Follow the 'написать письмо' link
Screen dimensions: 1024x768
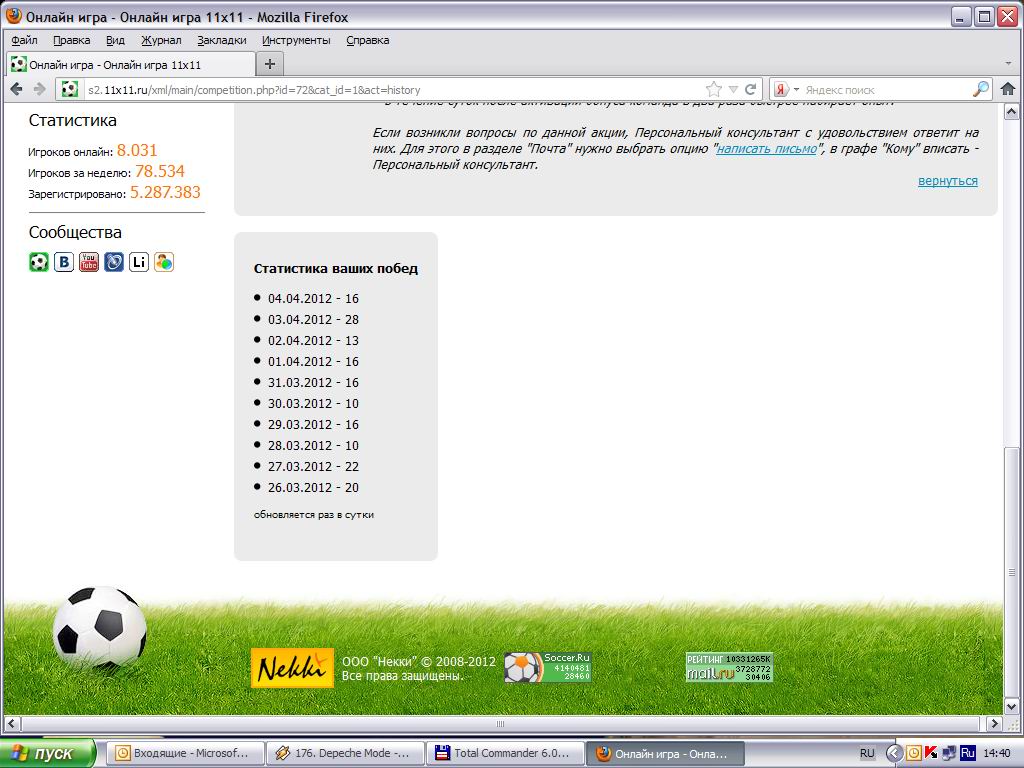(x=766, y=148)
